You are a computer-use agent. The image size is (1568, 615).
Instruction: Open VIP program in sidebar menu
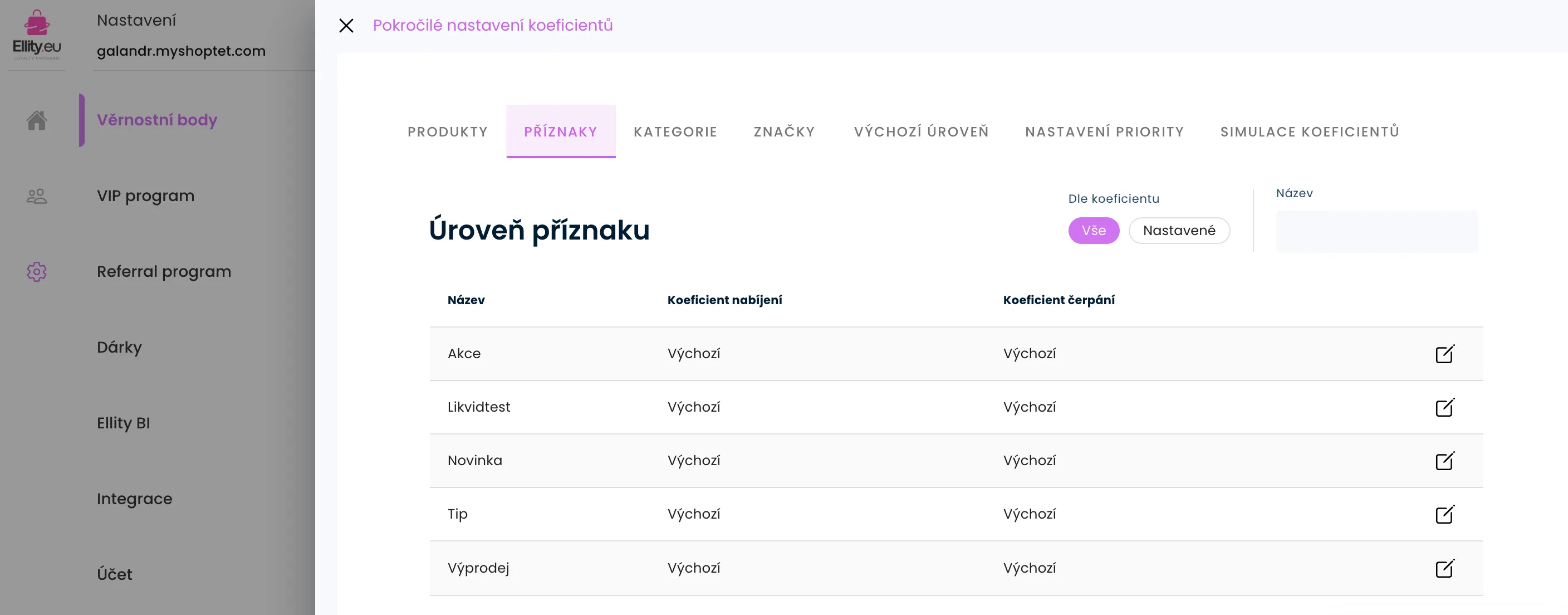point(145,196)
